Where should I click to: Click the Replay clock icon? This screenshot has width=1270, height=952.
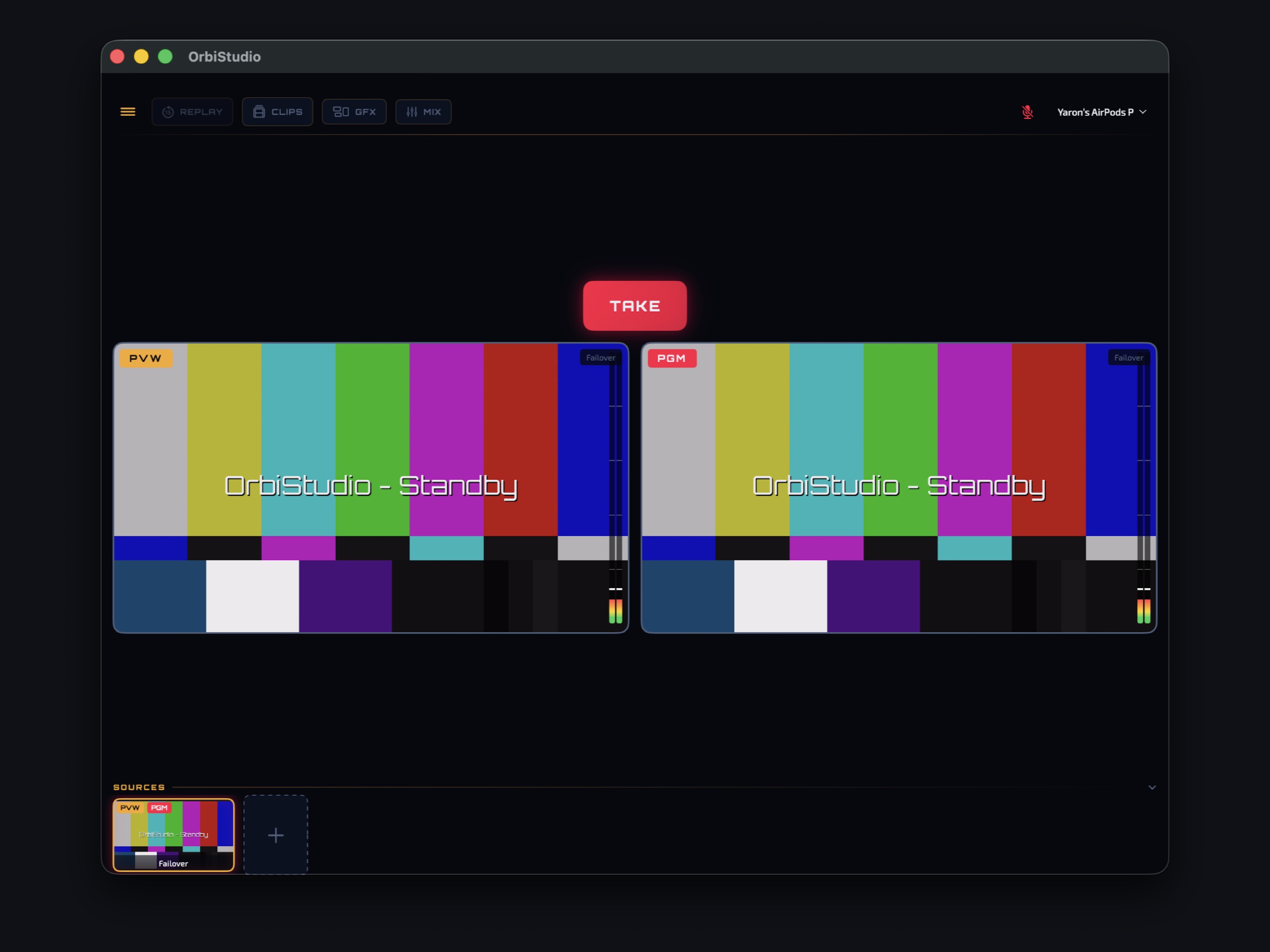(168, 112)
